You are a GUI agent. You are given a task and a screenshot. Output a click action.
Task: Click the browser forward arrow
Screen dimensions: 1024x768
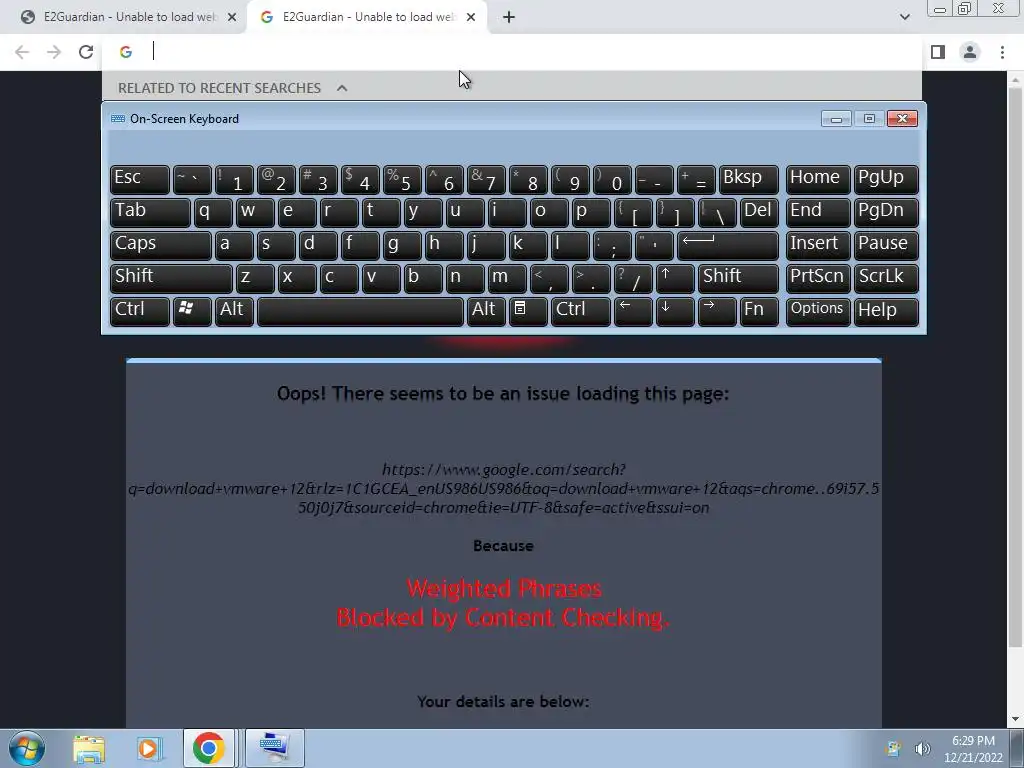pos(54,52)
